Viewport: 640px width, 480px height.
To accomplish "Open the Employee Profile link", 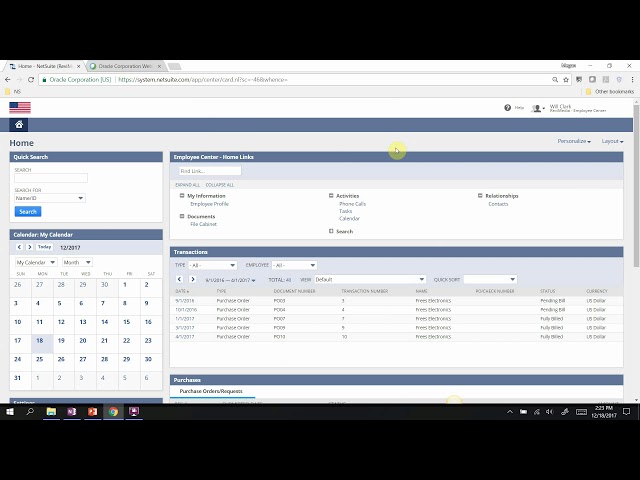I will [209, 204].
